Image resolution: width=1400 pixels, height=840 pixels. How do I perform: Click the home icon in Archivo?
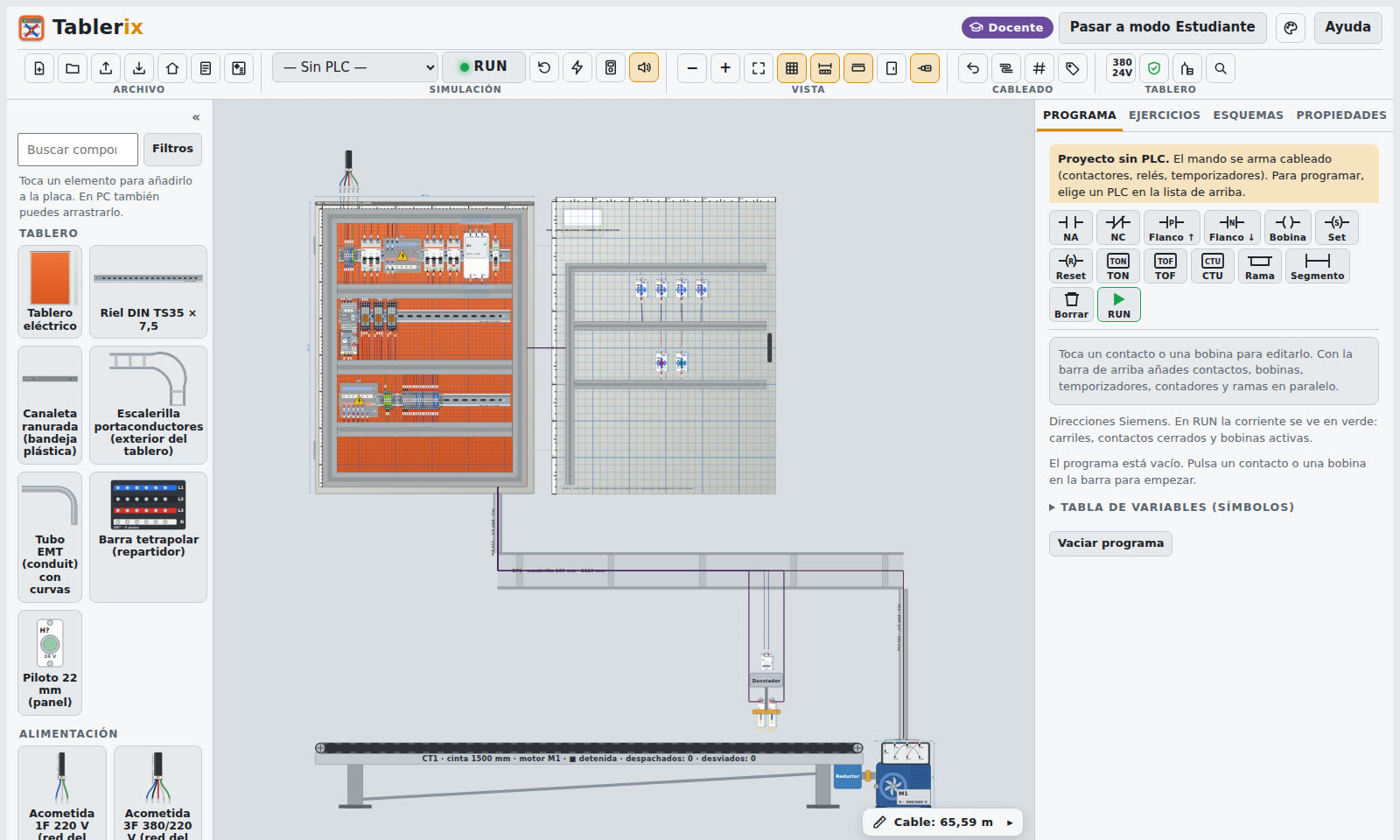click(172, 68)
